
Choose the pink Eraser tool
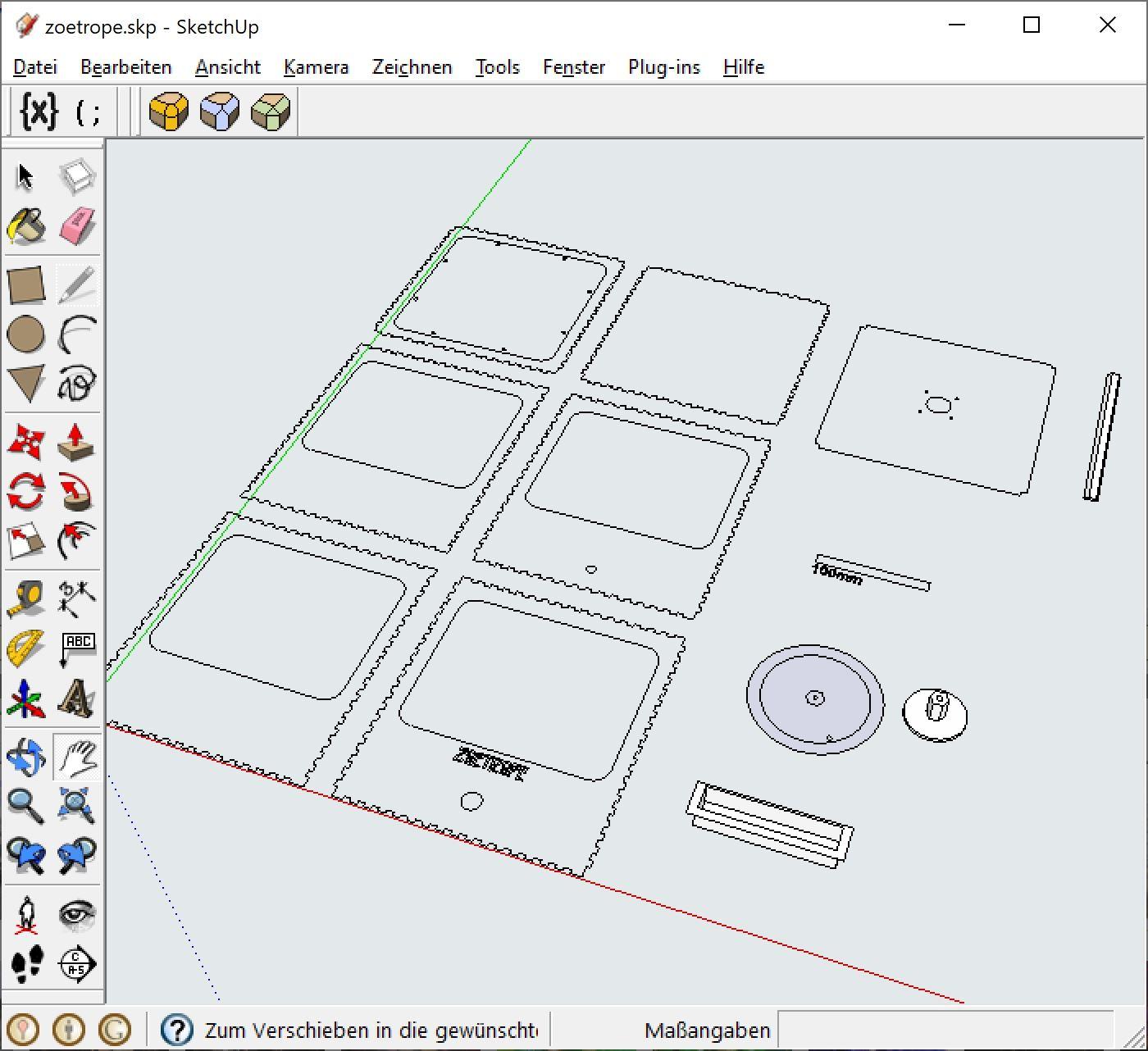[77, 226]
